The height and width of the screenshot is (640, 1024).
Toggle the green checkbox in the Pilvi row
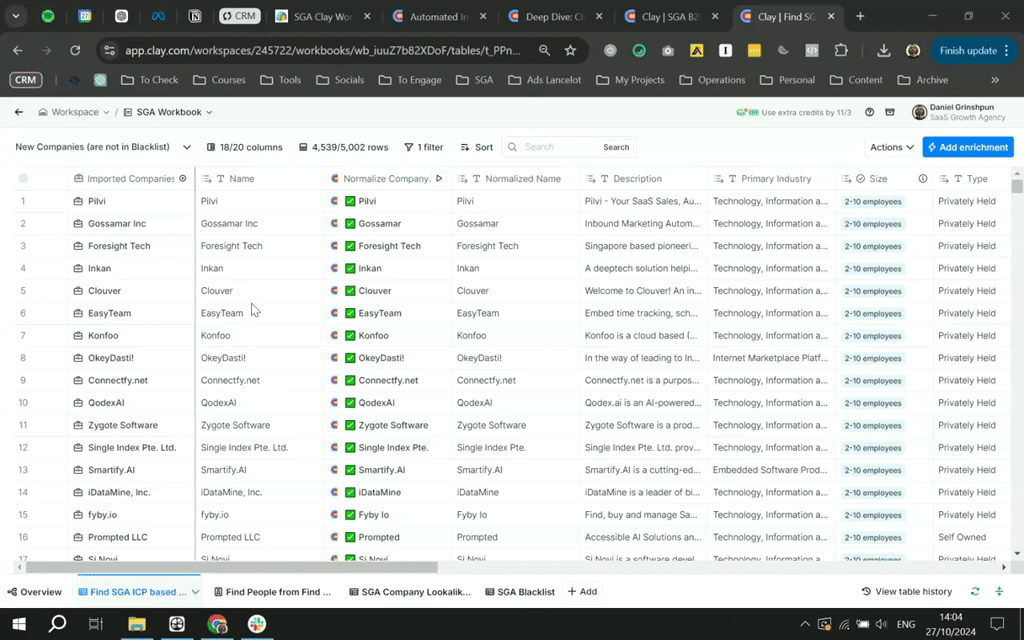pyautogui.click(x=350, y=201)
